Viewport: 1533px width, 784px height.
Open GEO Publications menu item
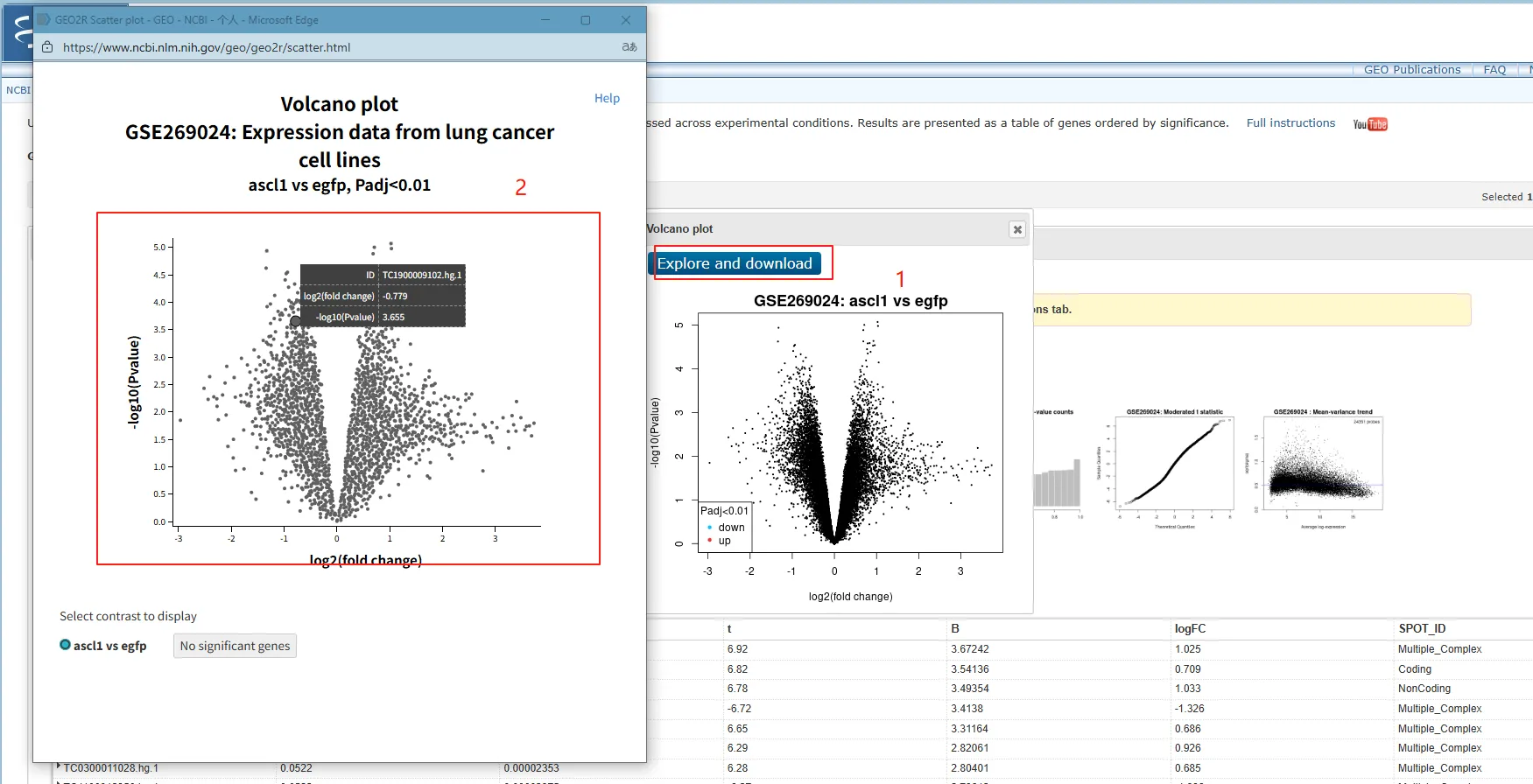click(1411, 70)
